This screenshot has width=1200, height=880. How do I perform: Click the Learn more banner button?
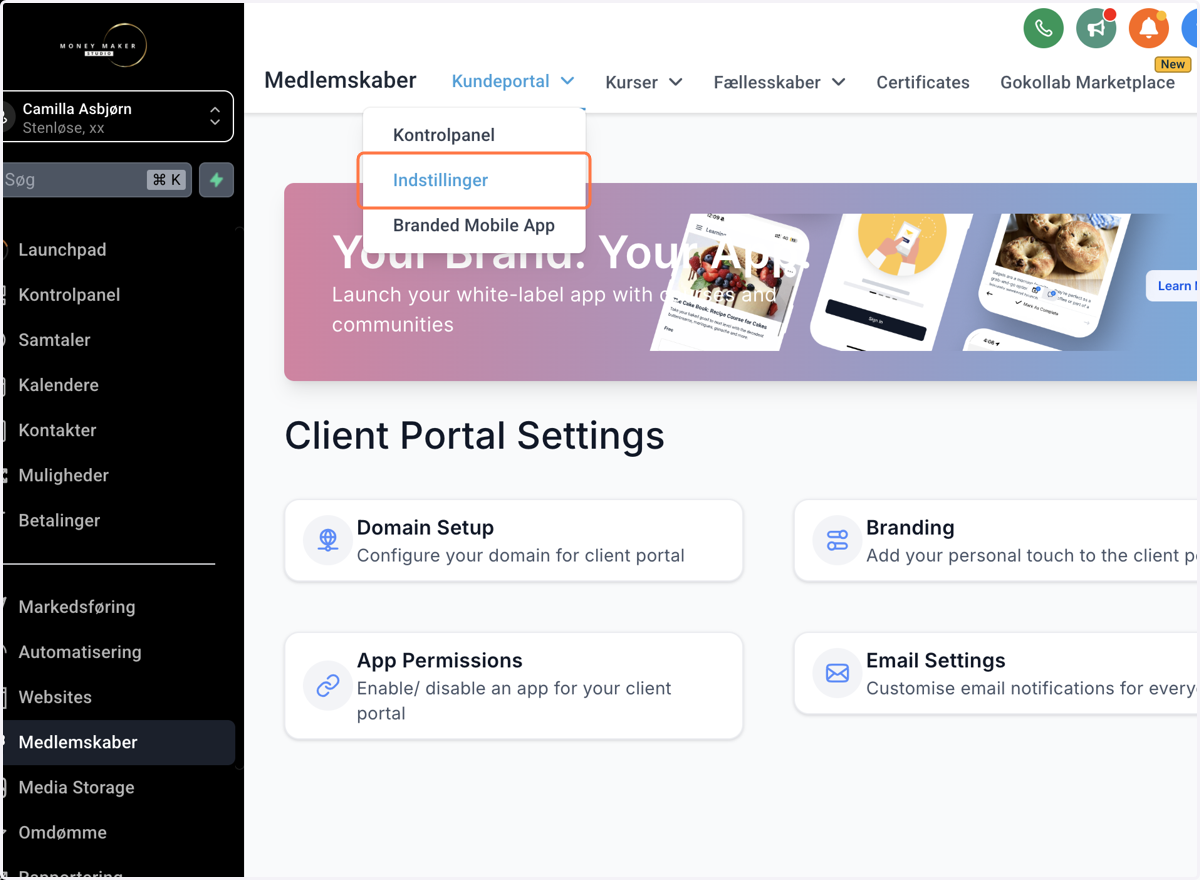(1172, 286)
